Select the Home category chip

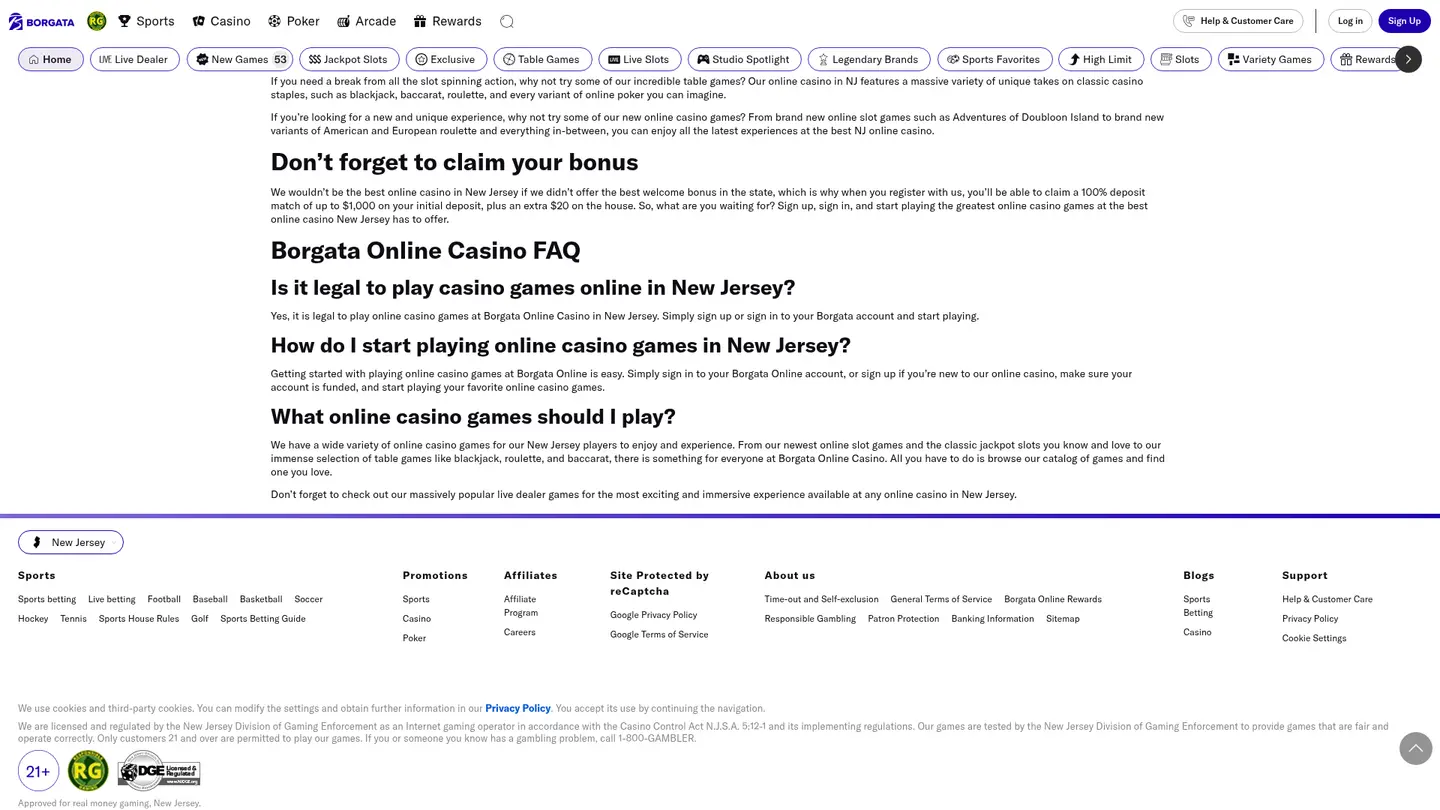point(51,59)
